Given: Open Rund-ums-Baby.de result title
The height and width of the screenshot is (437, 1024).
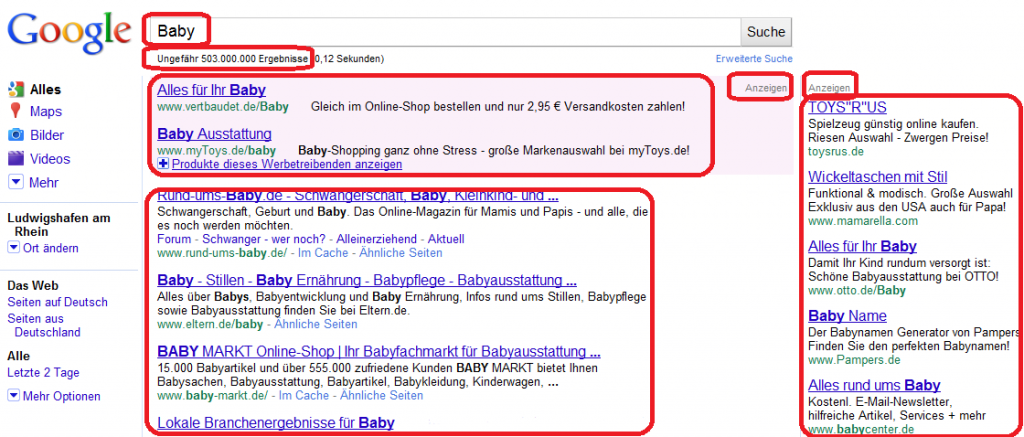Looking at the screenshot, I should (x=358, y=195).
